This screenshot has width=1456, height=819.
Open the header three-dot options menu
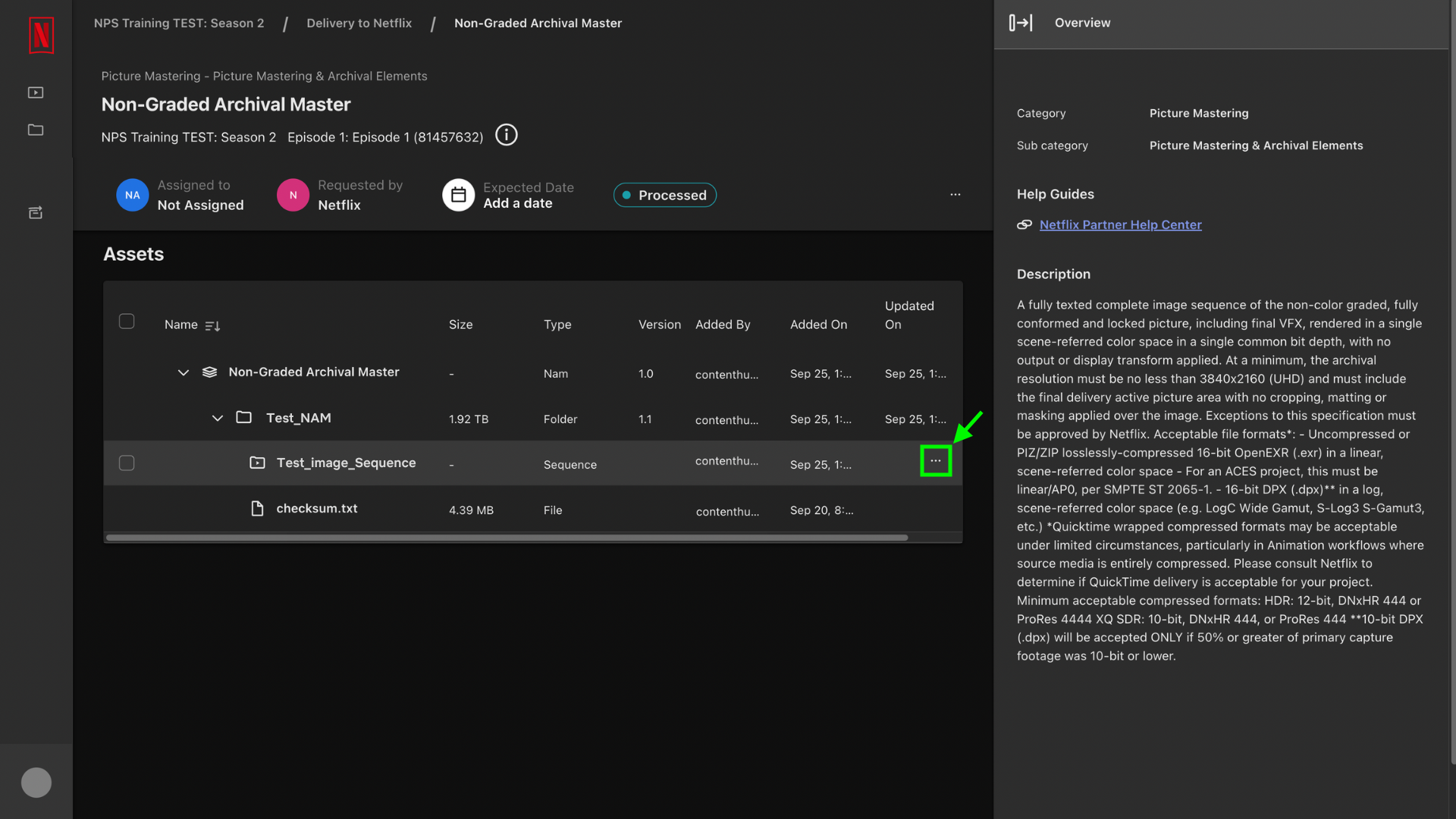click(955, 195)
